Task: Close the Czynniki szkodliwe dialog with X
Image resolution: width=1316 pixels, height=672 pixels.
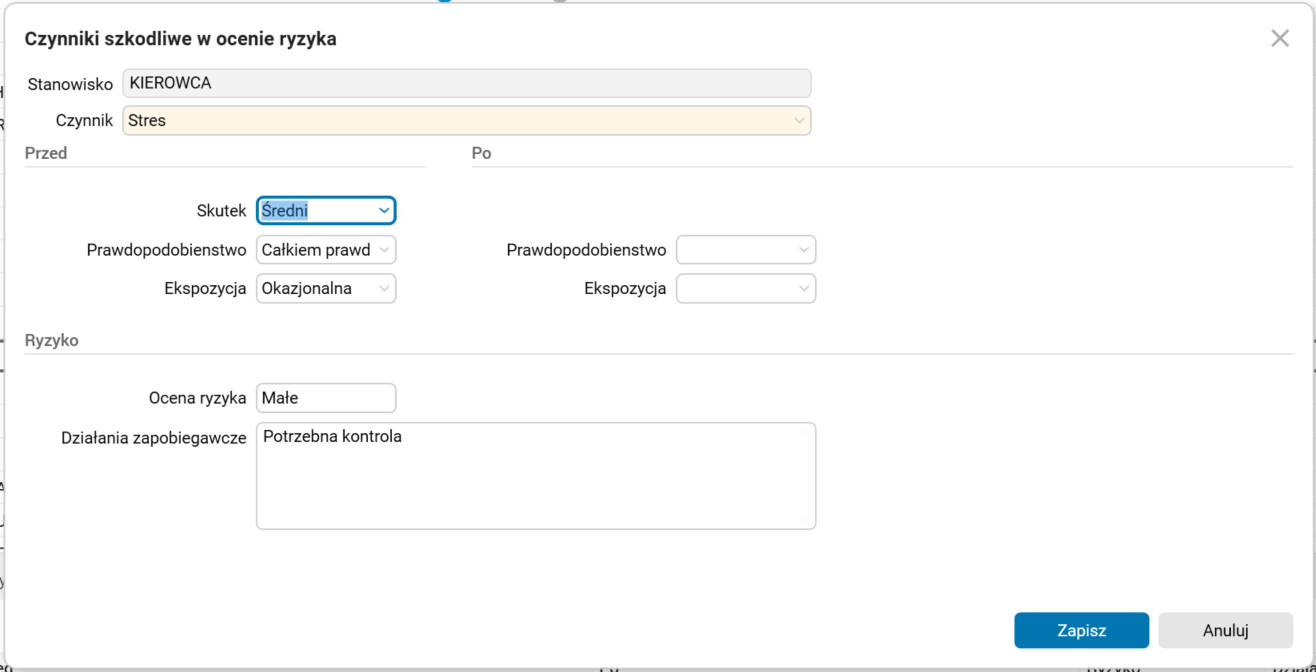Action: 1279,39
